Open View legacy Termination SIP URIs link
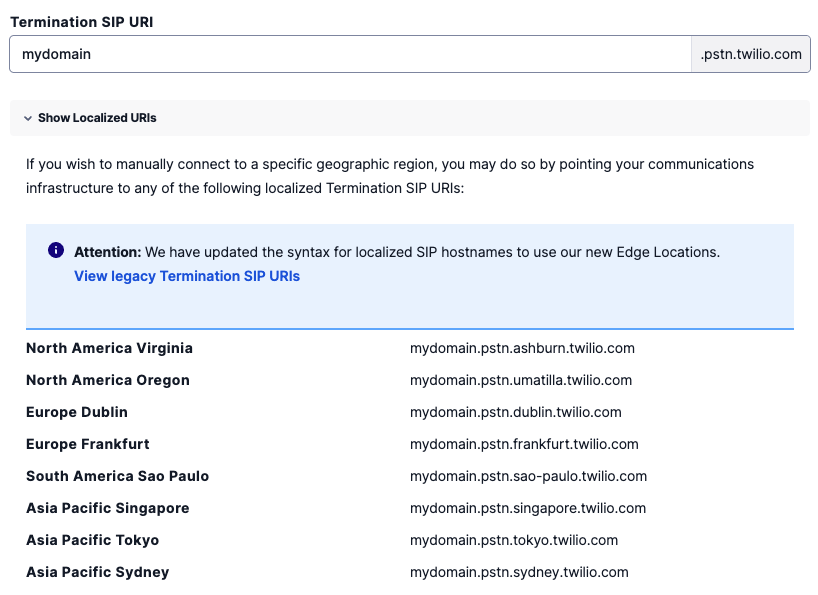The image size is (818, 595). [x=187, y=276]
